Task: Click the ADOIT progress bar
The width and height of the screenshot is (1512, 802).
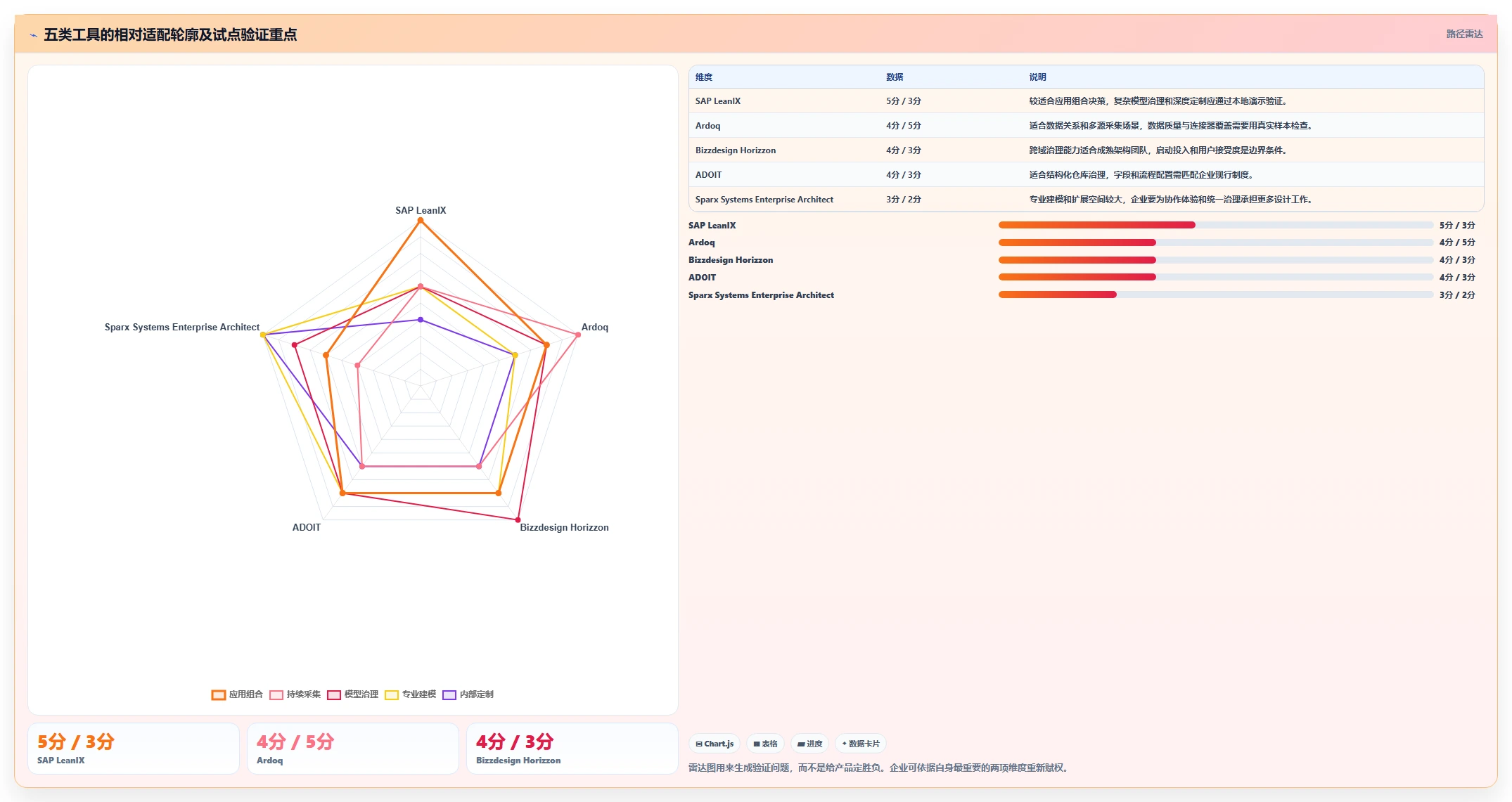Action: coord(1216,277)
